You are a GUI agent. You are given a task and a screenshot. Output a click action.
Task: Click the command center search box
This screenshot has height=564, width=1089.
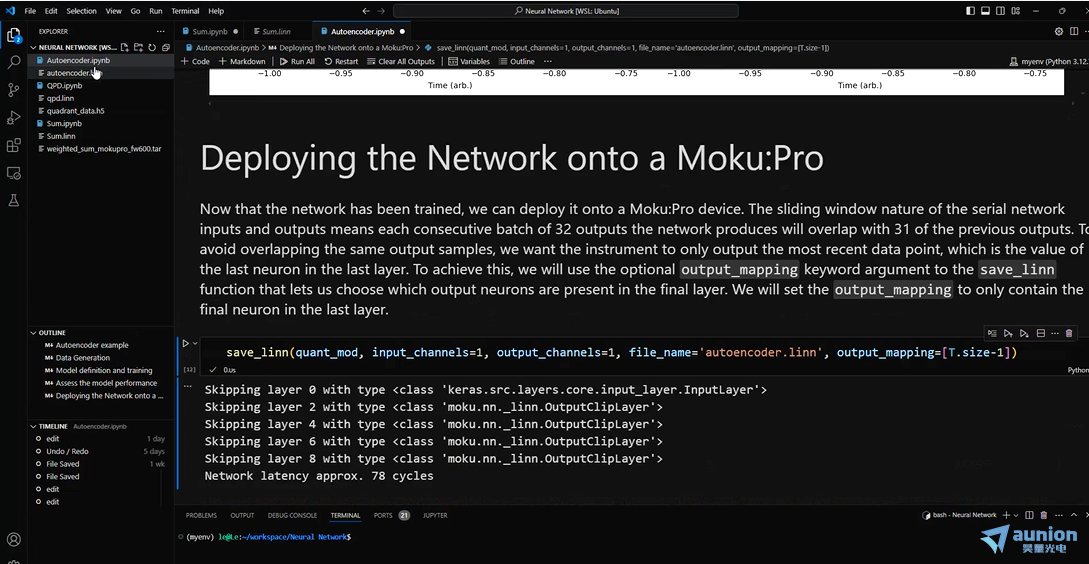coord(566,11)
